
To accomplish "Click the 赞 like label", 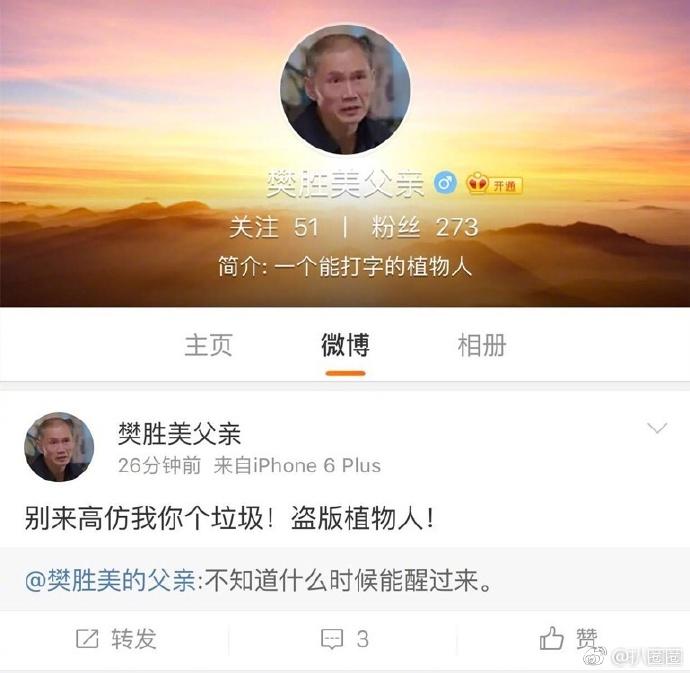I will point(587,639).
